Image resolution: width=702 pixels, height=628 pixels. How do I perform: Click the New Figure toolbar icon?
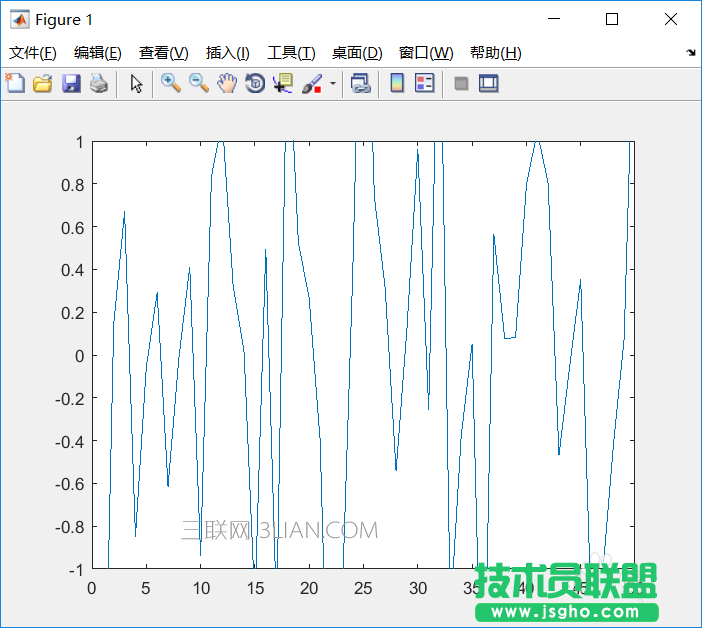point(15,83)
